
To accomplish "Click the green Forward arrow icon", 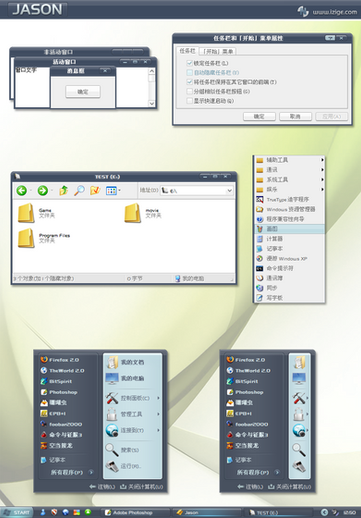I will click(42, 191).
